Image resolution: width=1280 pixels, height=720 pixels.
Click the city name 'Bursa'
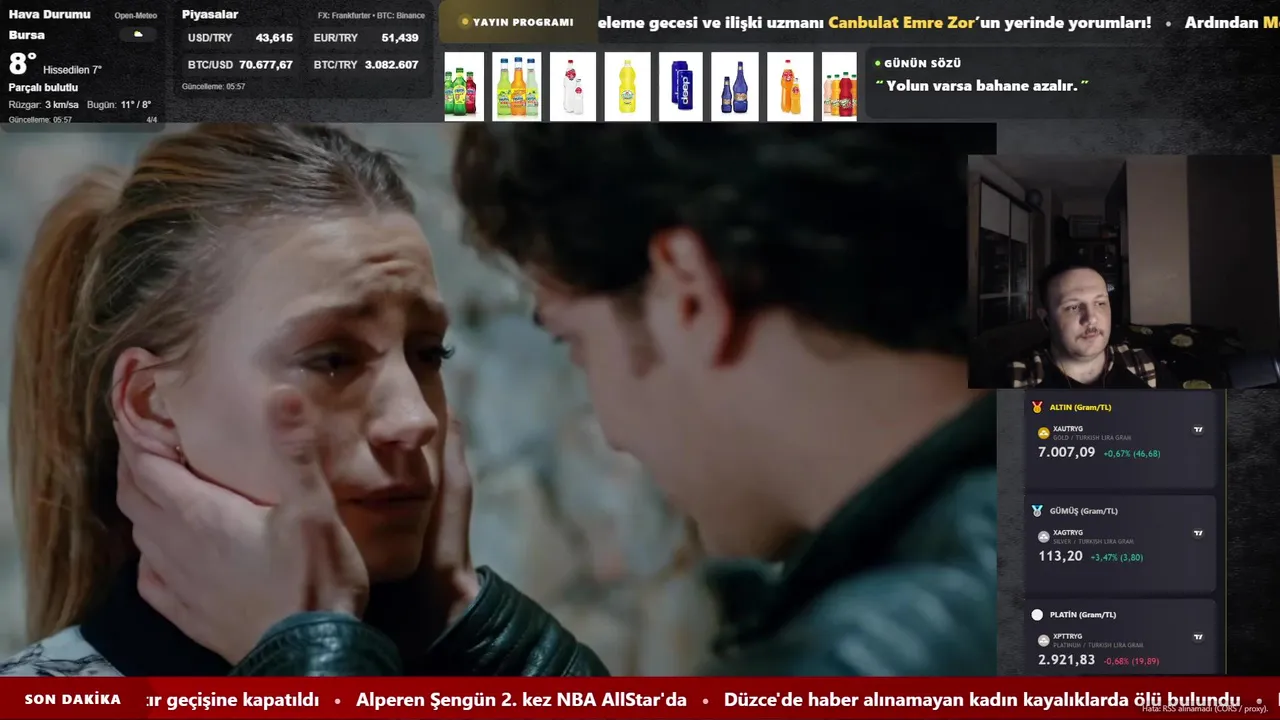(27, 35)
